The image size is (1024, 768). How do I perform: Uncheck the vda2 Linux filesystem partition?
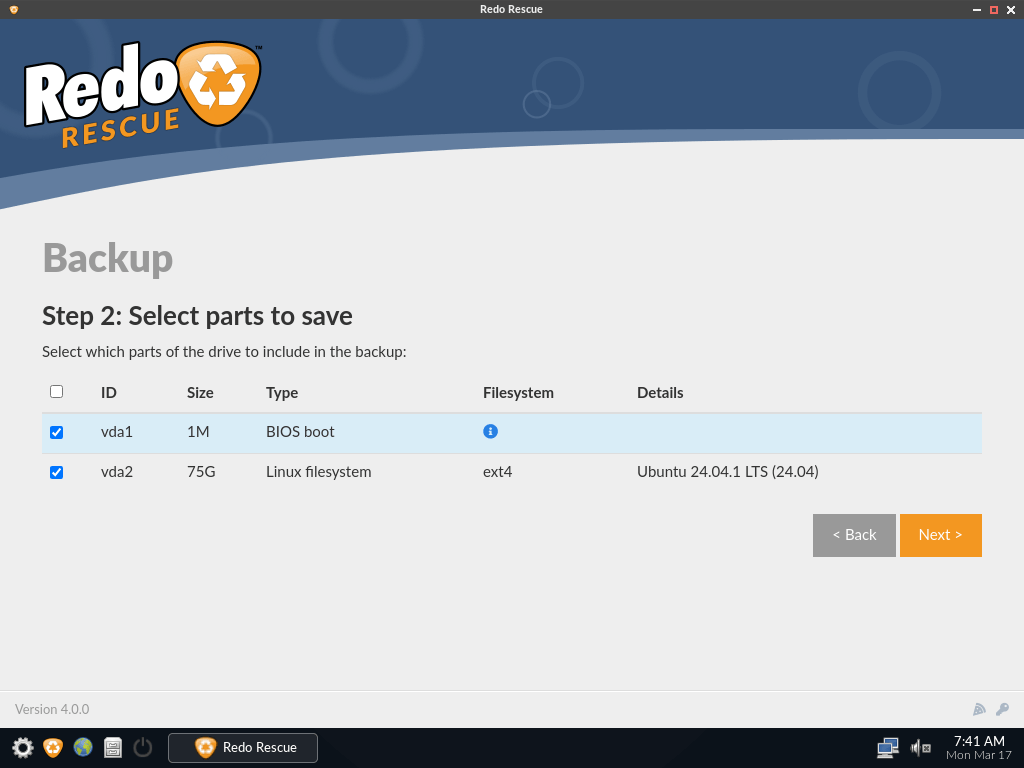pos(57,472)
